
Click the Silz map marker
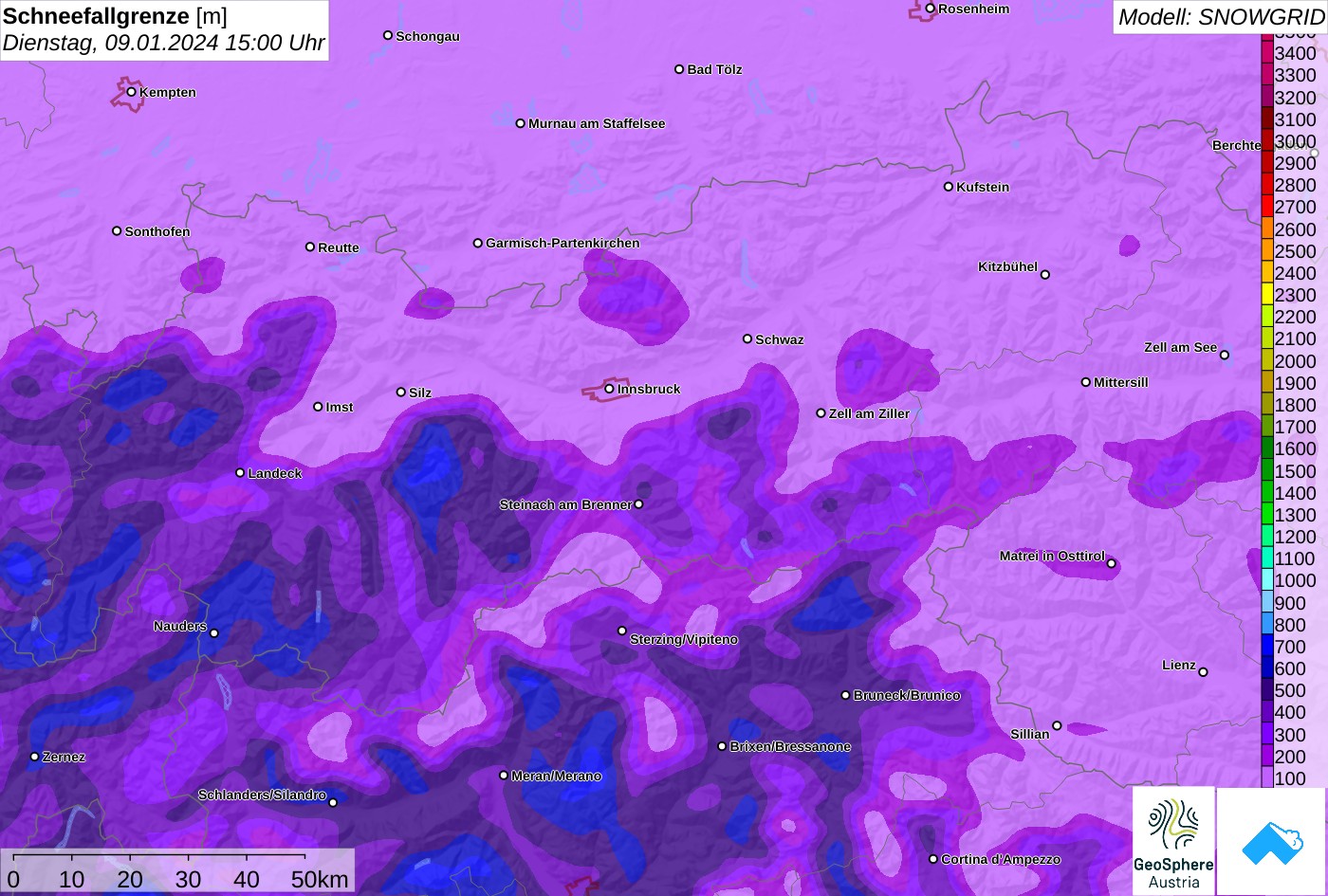(x=401, y=392)
